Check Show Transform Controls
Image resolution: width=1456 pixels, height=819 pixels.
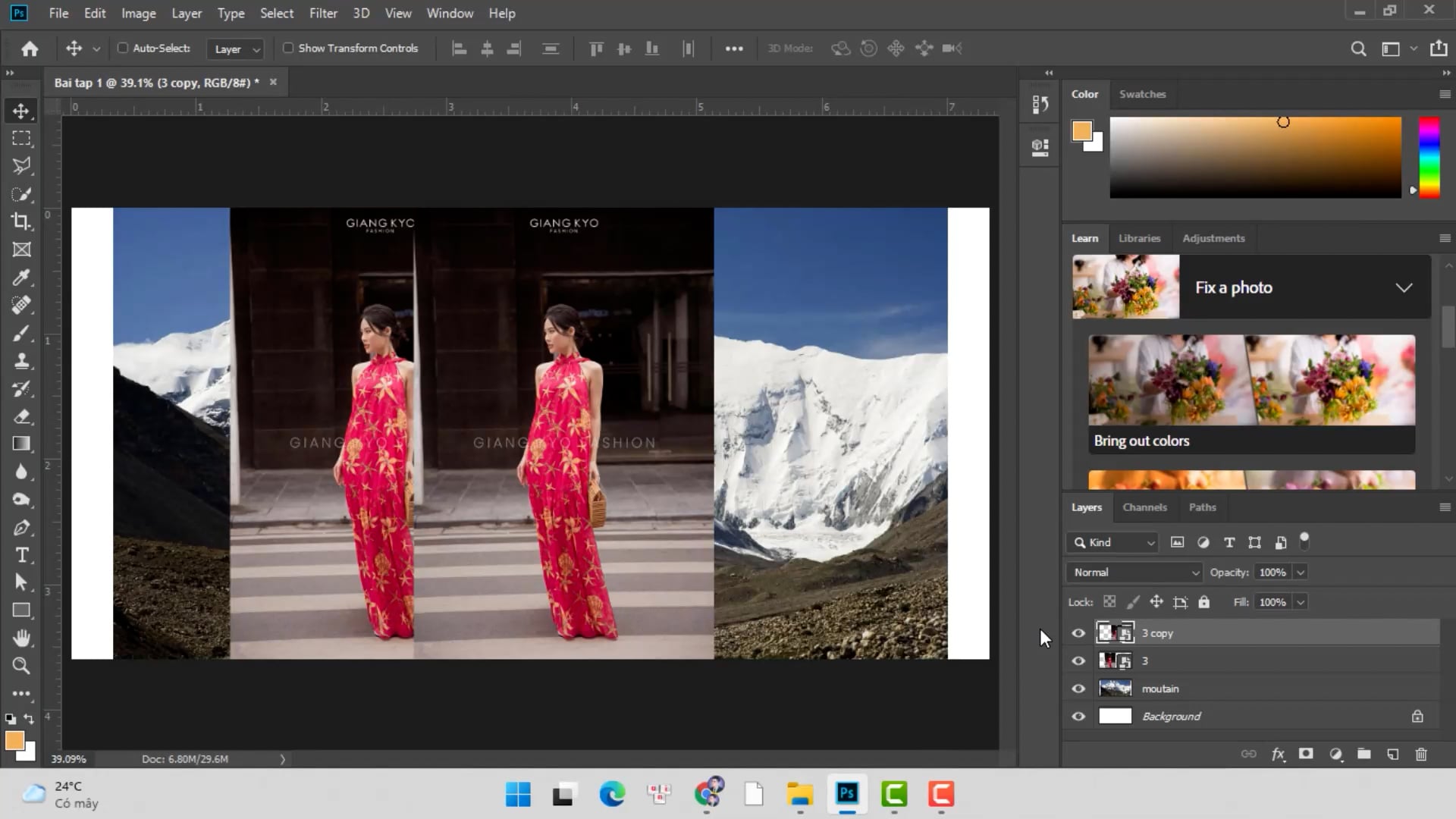(288, 48)
